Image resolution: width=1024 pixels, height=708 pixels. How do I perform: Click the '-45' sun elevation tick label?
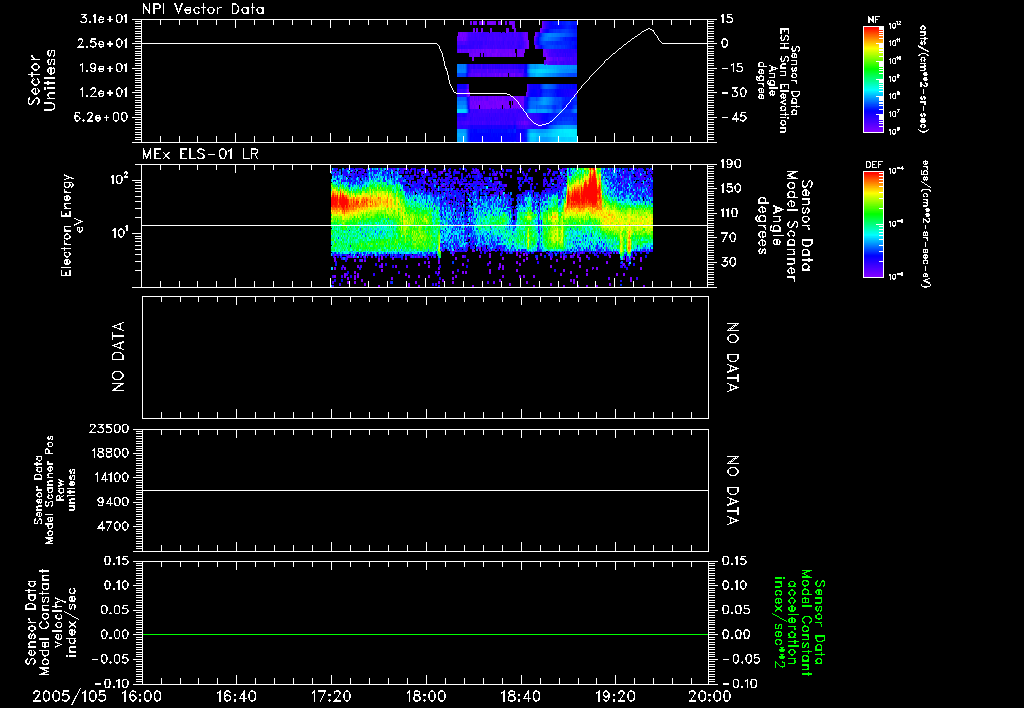point(734,118)
